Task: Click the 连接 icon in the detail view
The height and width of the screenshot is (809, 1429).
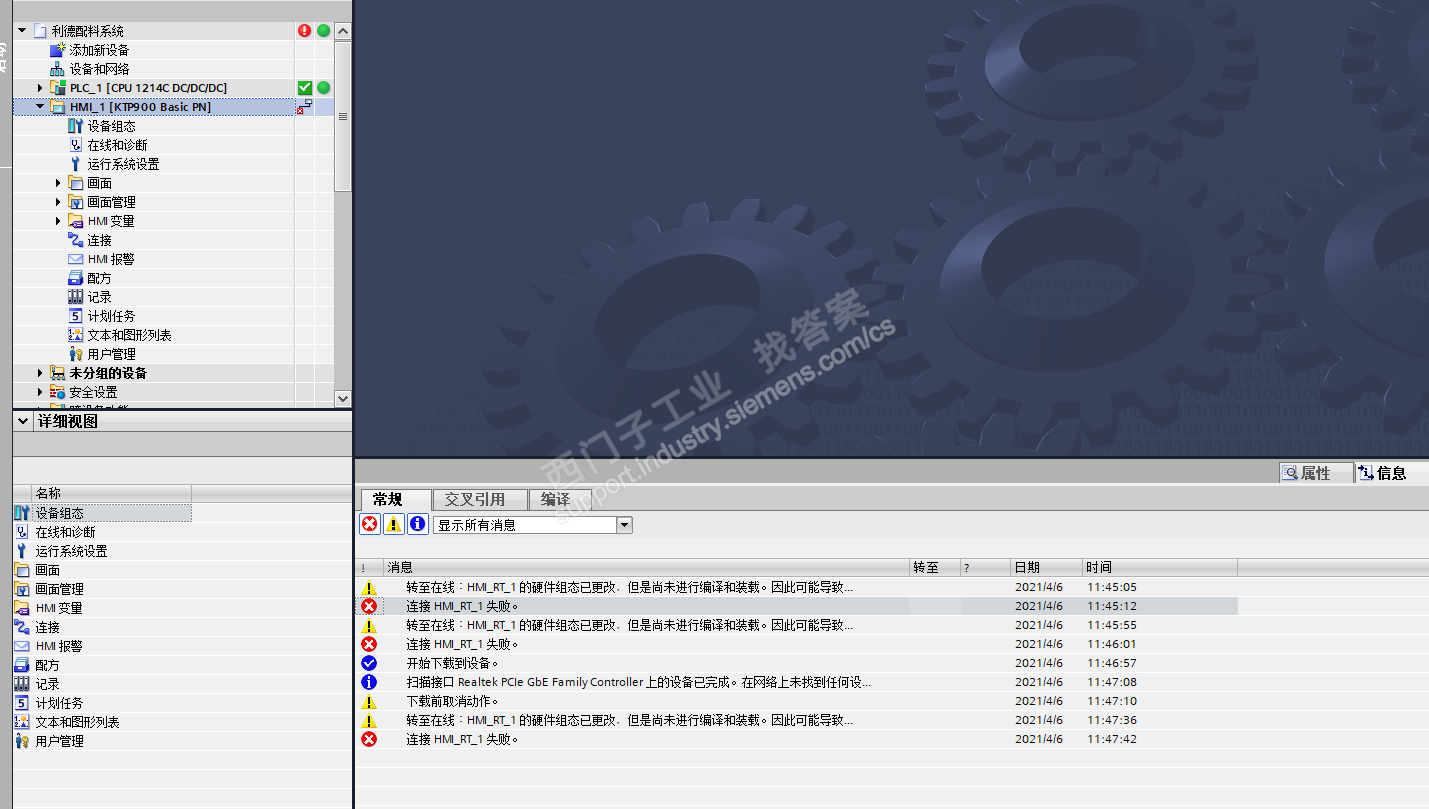Action: click(22, 627)
